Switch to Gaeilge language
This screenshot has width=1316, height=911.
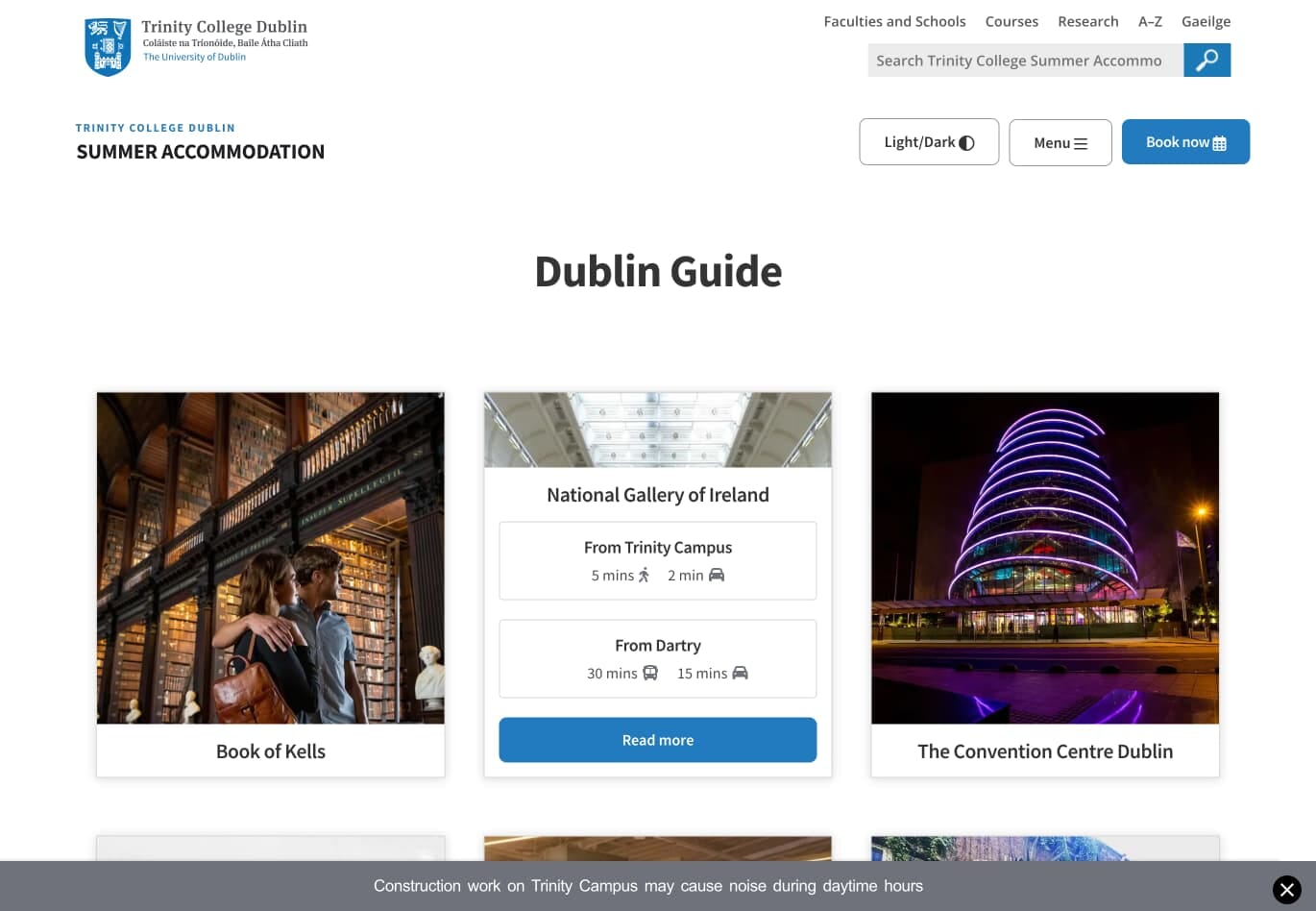click(x=1206, y=21)
